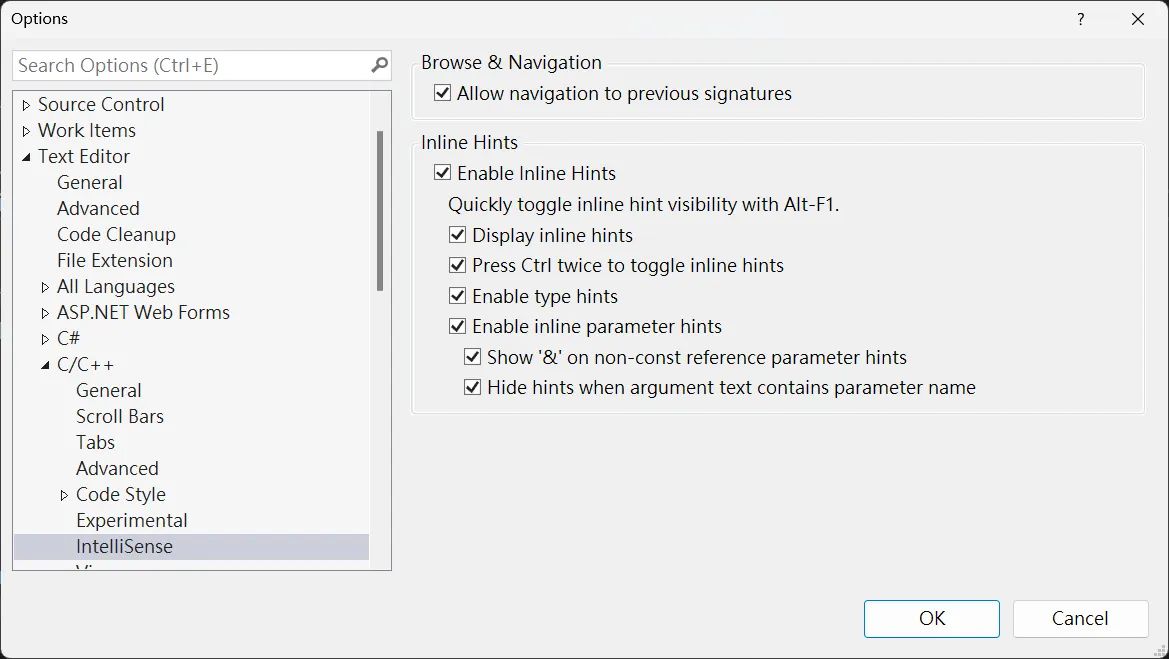Expand the All Languages node
The height and width of the screenshot is (659, 1169).
pyautogui.click(x=45, y=287)
